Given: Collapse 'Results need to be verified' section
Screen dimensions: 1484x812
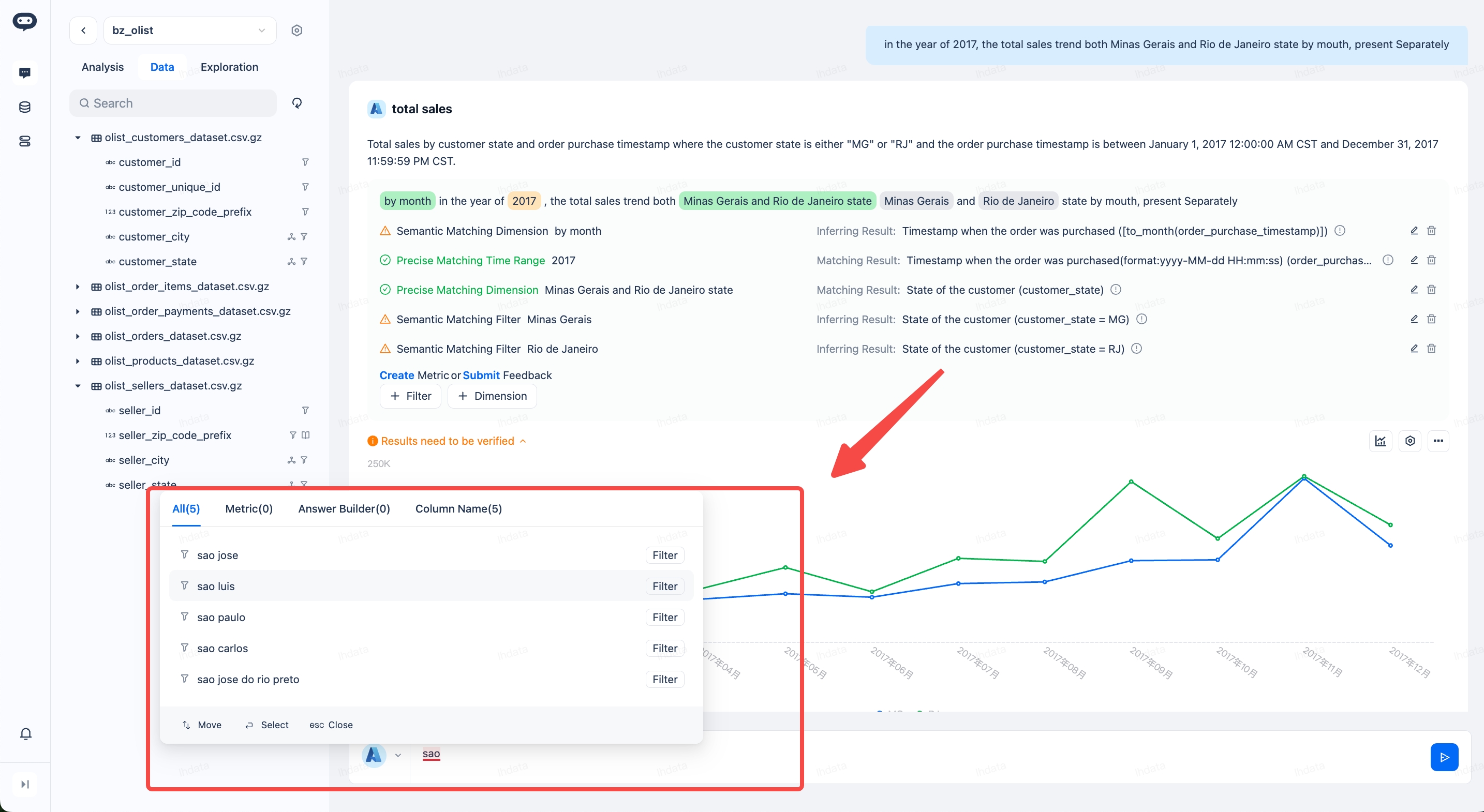Looking at the screenshot, I should coord(523,441).
